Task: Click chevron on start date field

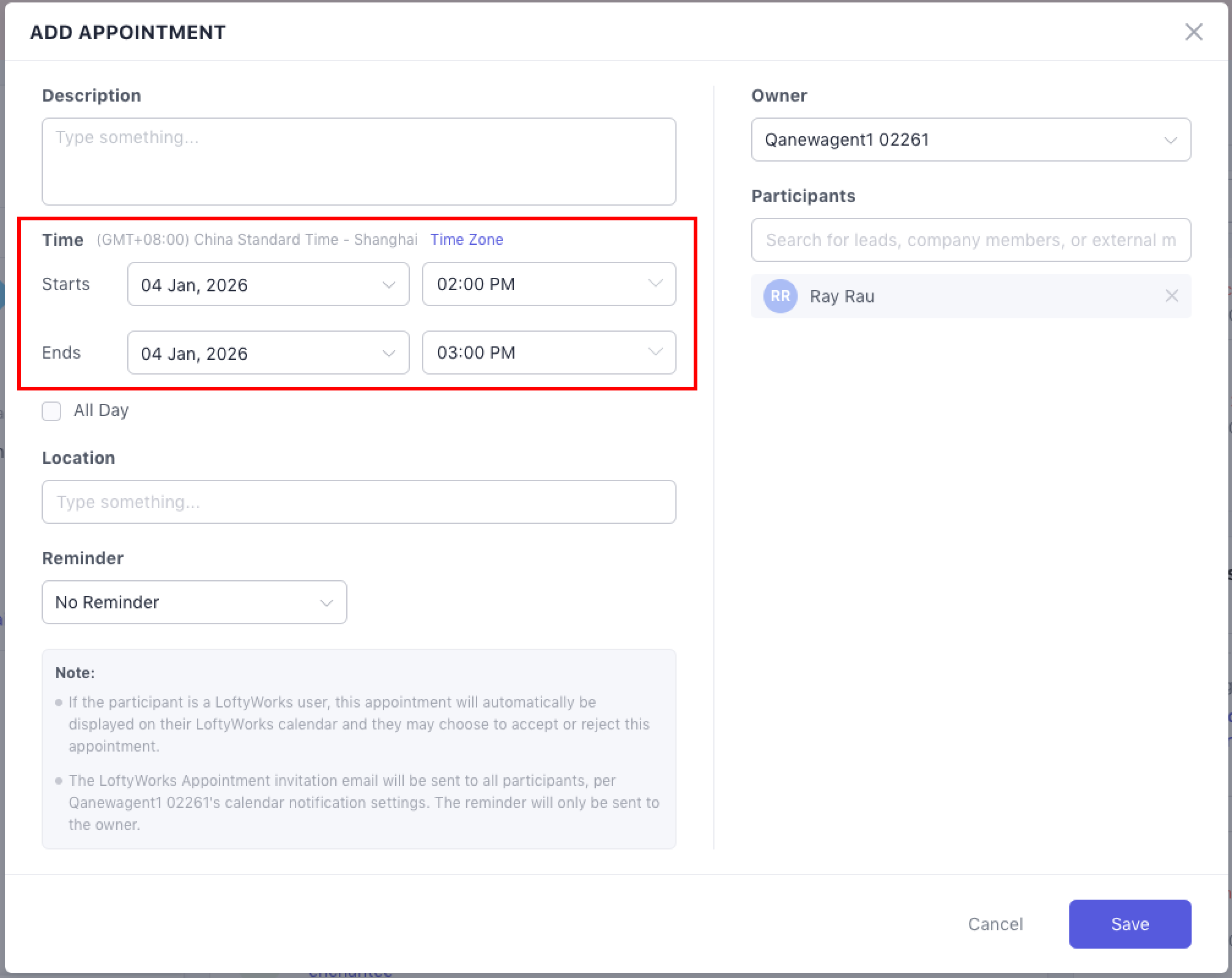Action: [388, 285]
